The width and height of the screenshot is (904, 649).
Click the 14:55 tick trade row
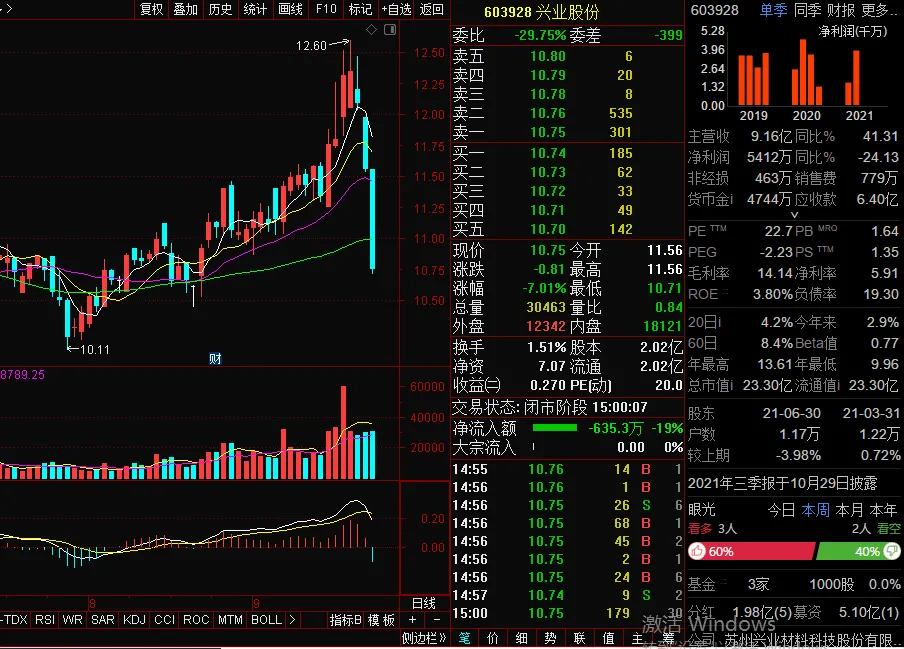pos(567,469)
